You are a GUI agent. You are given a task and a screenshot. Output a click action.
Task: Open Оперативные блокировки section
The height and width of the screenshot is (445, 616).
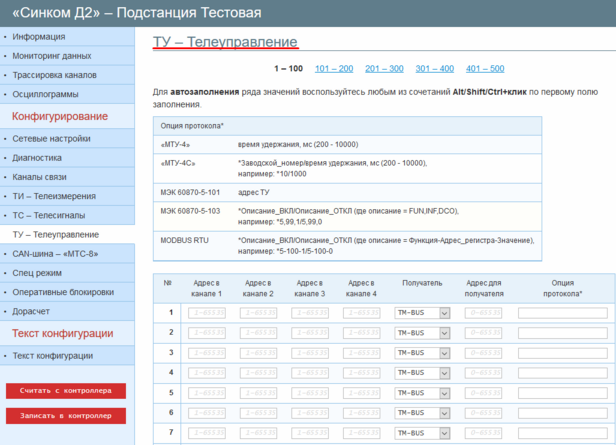(62, 292)
